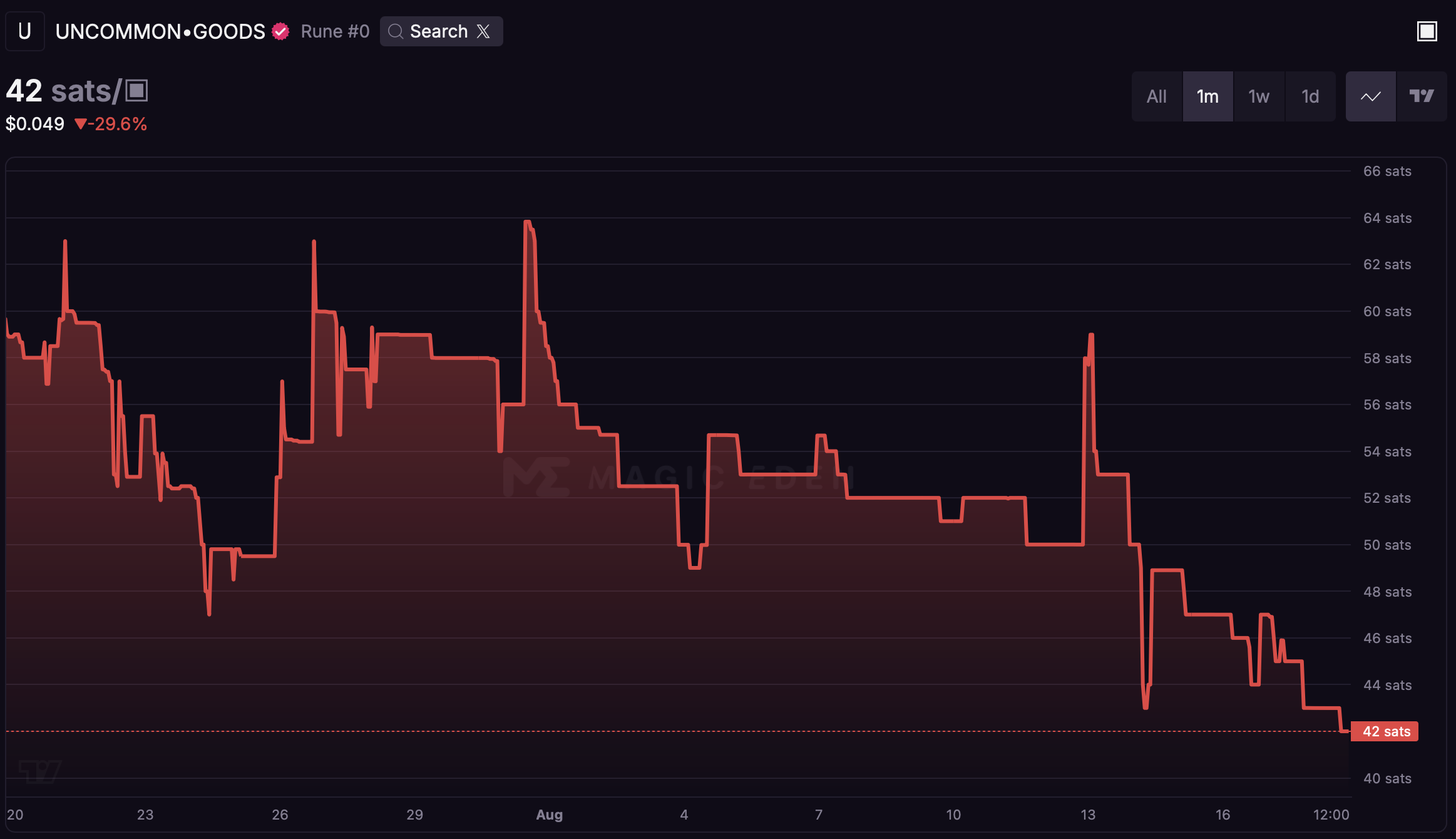Viewport: 1456px width, 839px height.
Task: Click the 66 sats axis label
Action: pos(1387,171)
